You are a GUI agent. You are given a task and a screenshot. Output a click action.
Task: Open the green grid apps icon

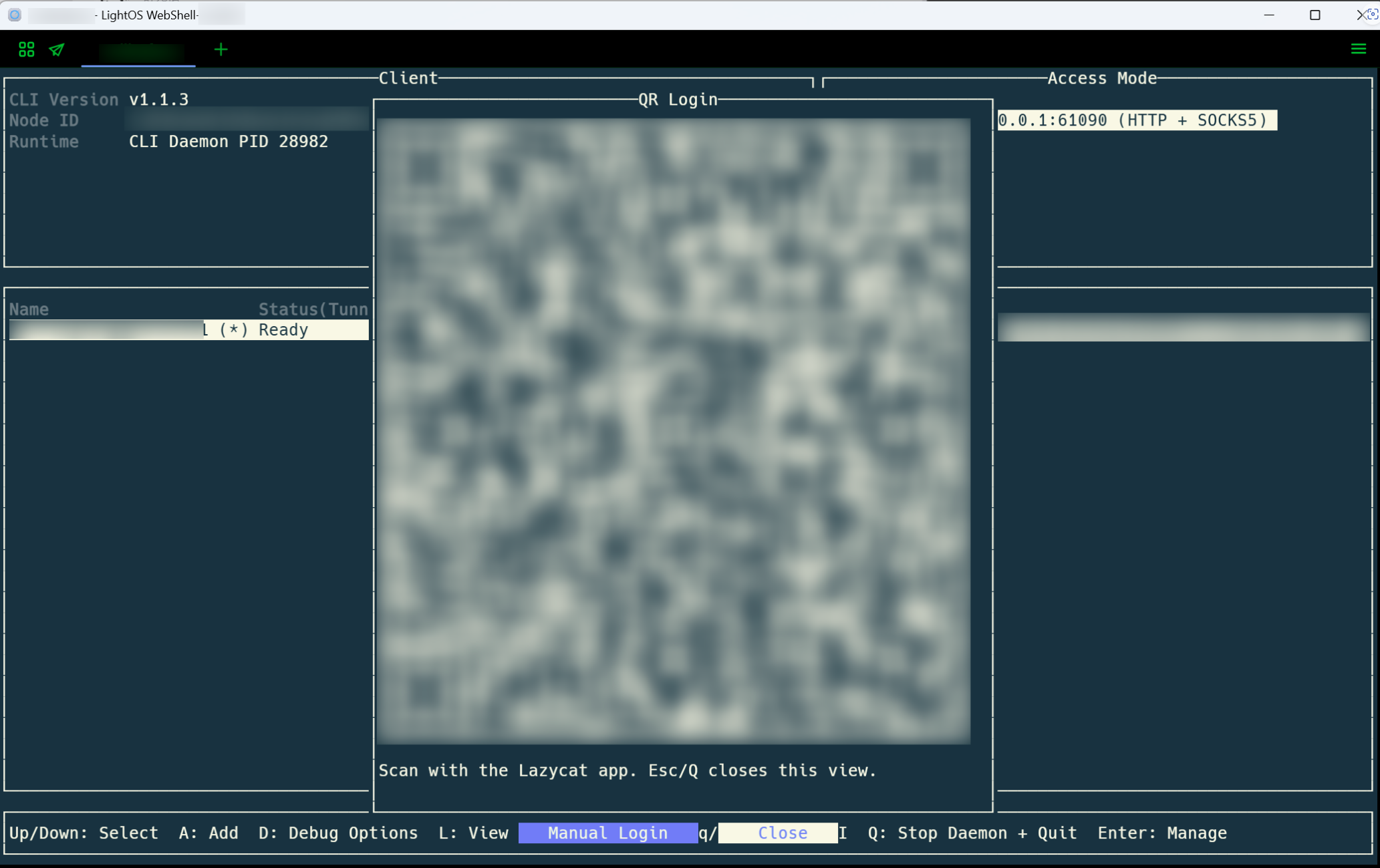click(27, 49)
